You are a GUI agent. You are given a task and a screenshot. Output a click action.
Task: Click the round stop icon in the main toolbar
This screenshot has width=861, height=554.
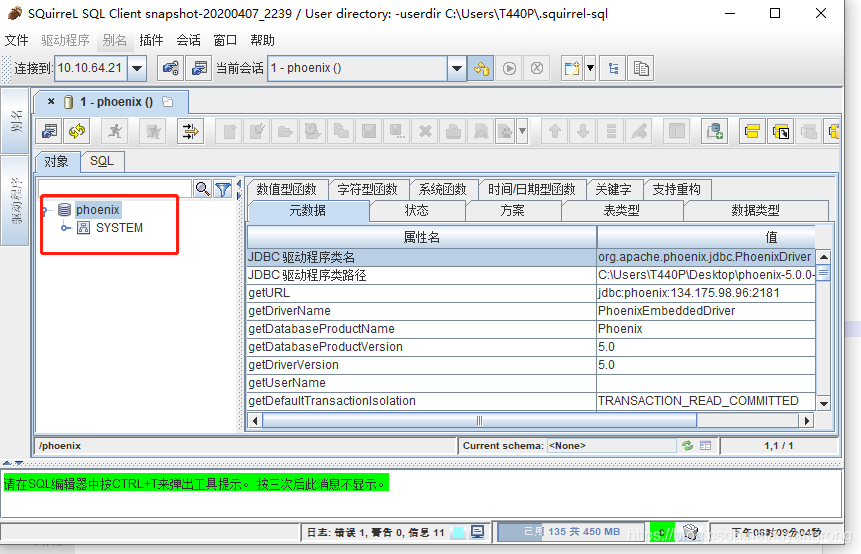pos(537,69)
